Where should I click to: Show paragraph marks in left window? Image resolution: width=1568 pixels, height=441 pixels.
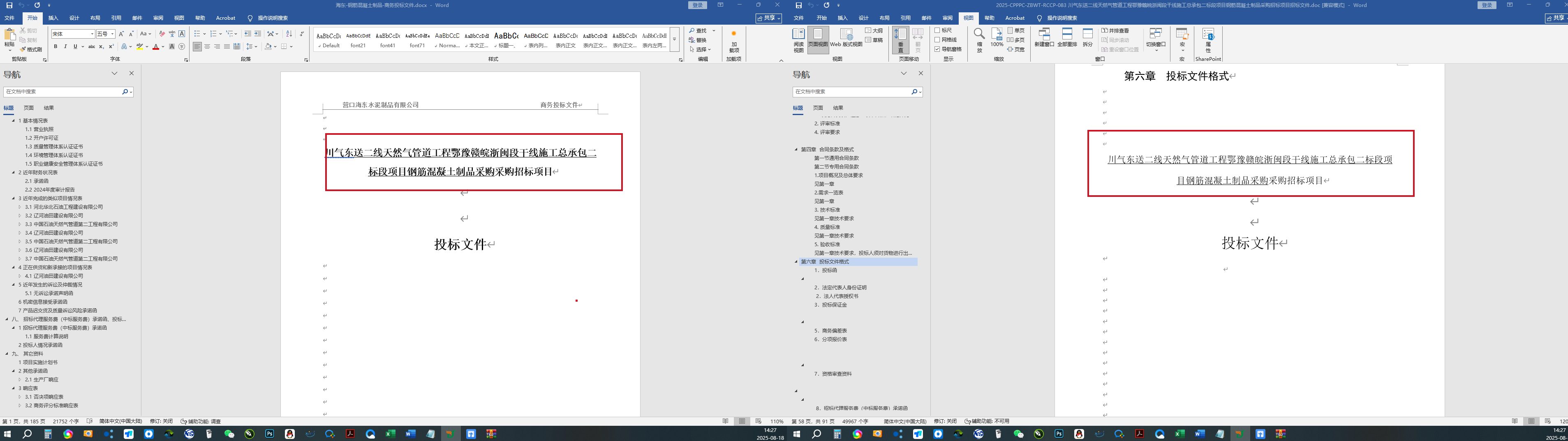click(302, 34)
